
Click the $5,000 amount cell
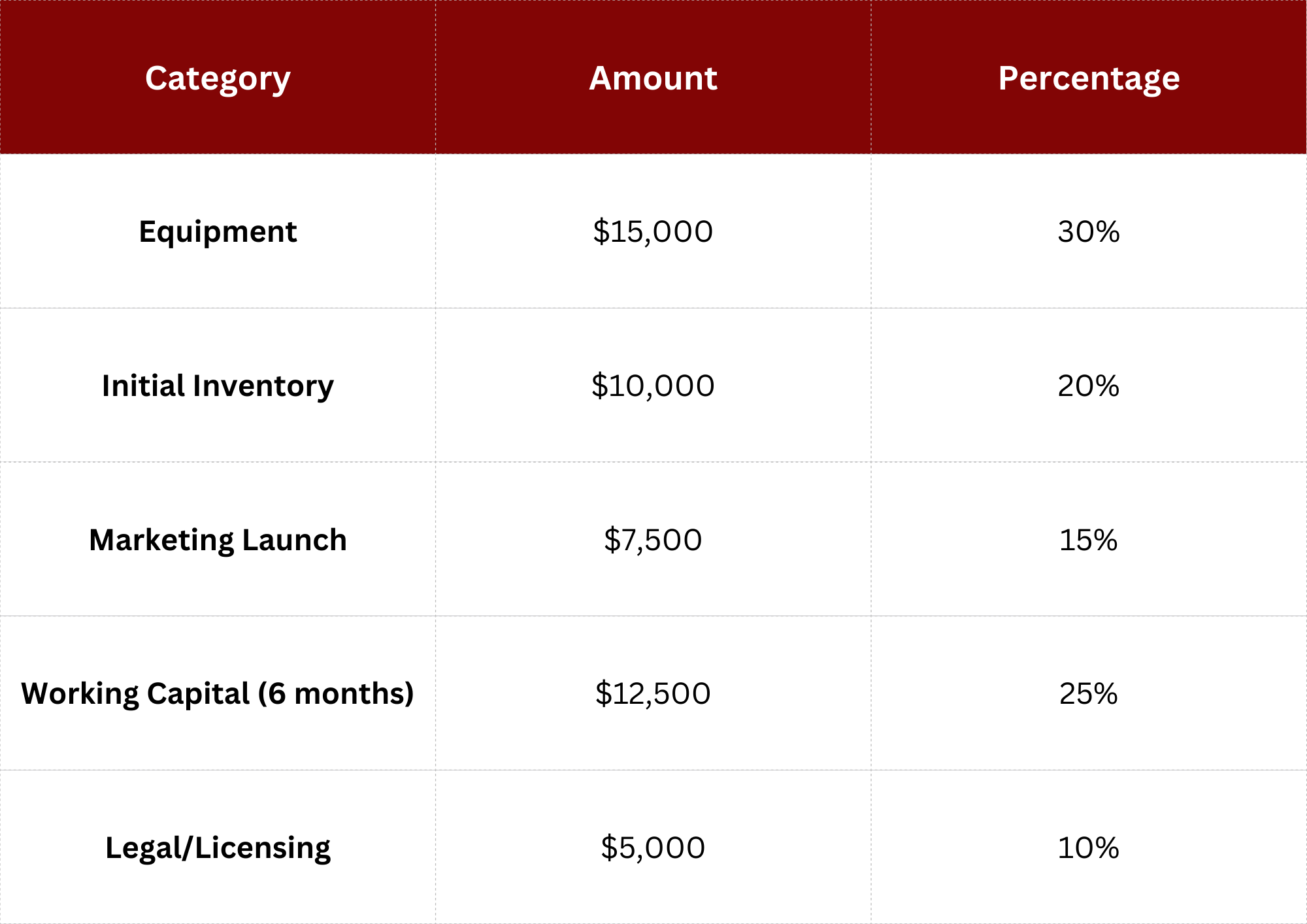pyautogui.click(x=653, y=847)
